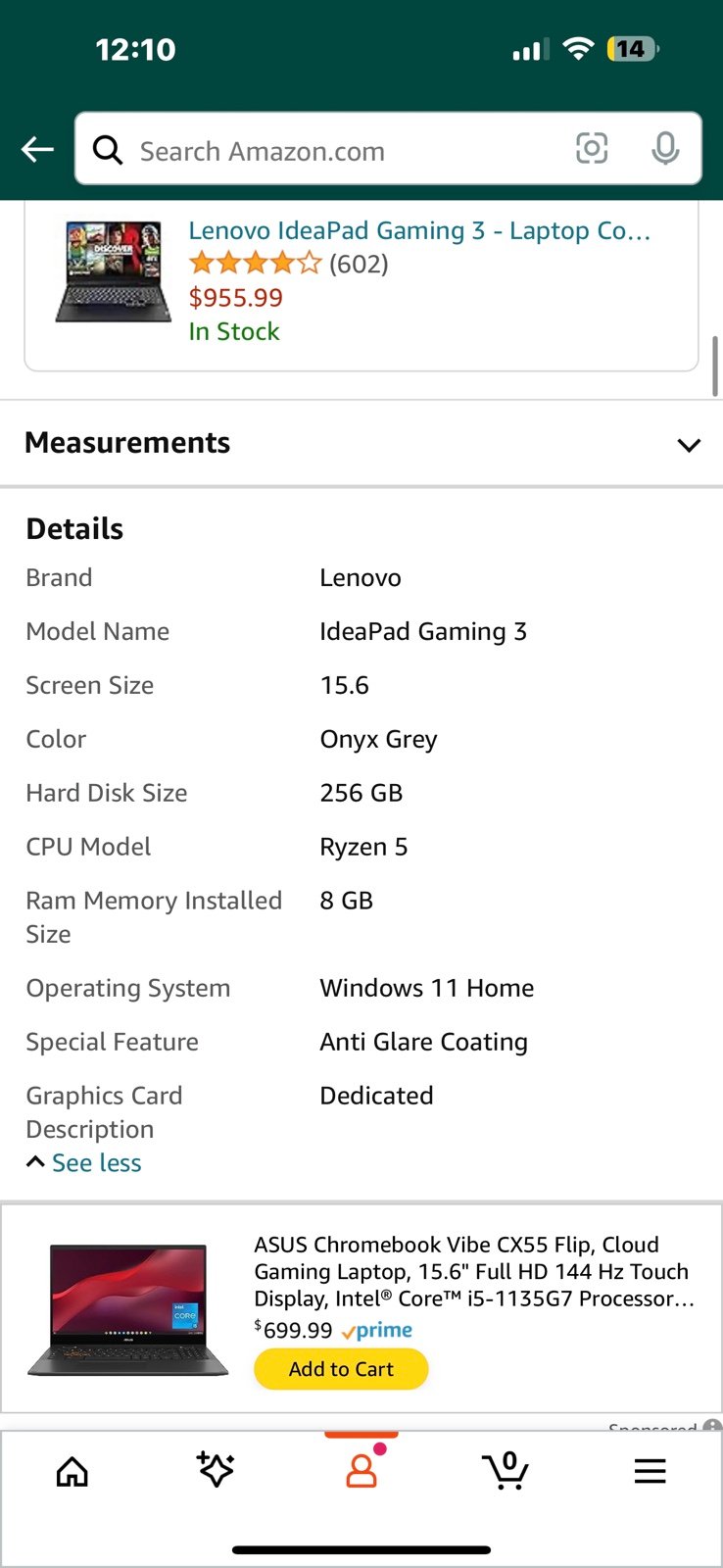The image size is (723, 1568).
Task: Open the AI sparkle assistant icon
Action: click(216, 1470)
